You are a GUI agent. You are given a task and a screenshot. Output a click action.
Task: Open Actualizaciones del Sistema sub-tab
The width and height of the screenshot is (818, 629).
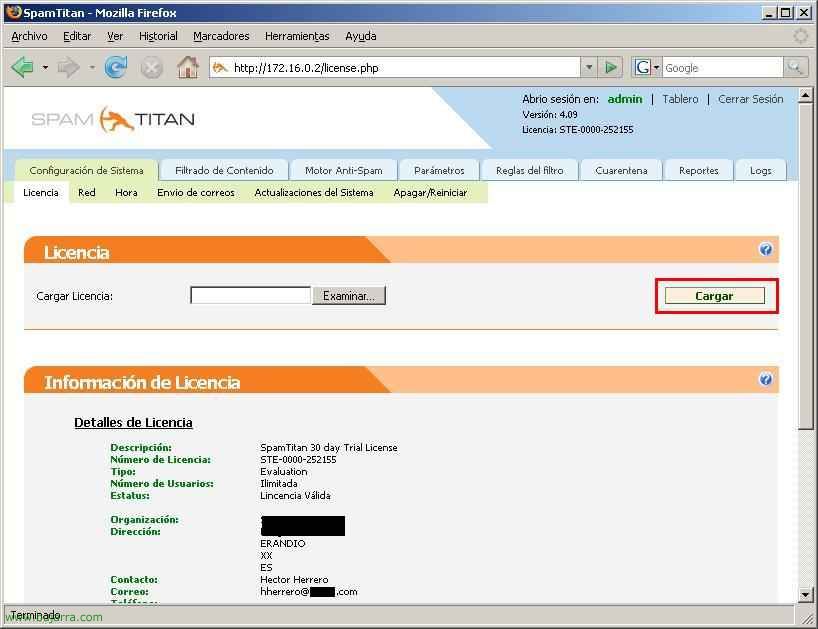(x=314, y=192)
